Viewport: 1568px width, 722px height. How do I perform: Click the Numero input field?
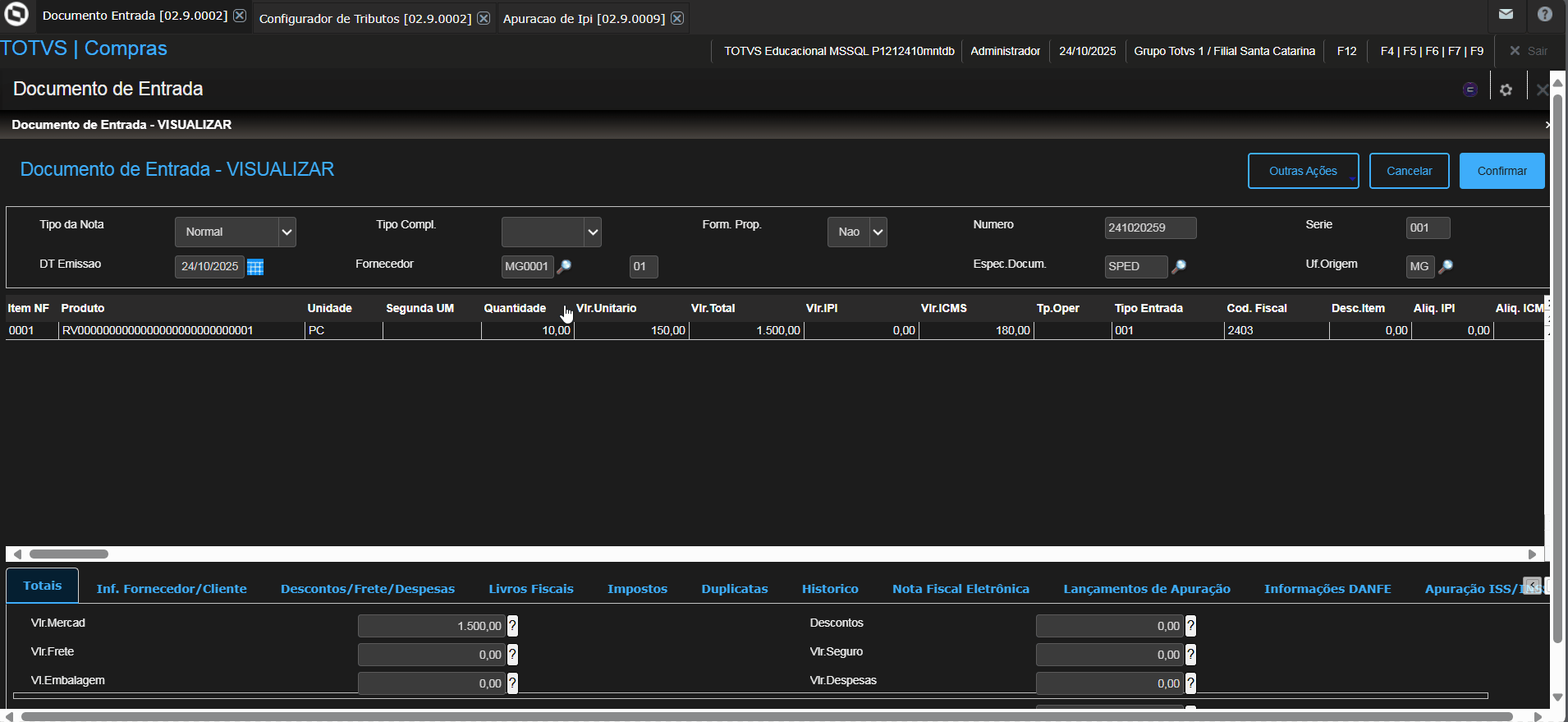click(1150, 228)
